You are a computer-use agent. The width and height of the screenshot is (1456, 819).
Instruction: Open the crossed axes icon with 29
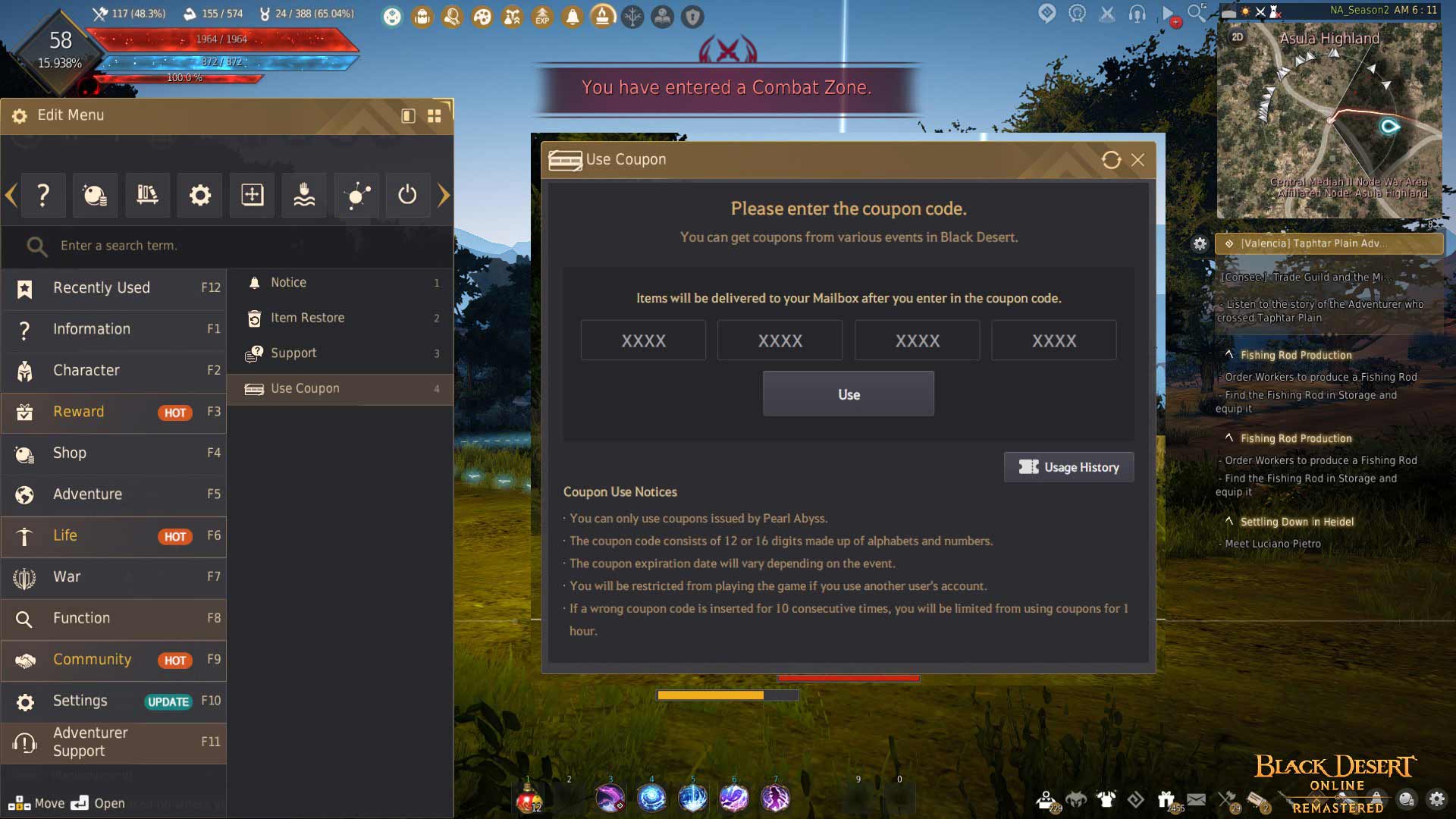pyautogui.click(x=1227, y=799)
